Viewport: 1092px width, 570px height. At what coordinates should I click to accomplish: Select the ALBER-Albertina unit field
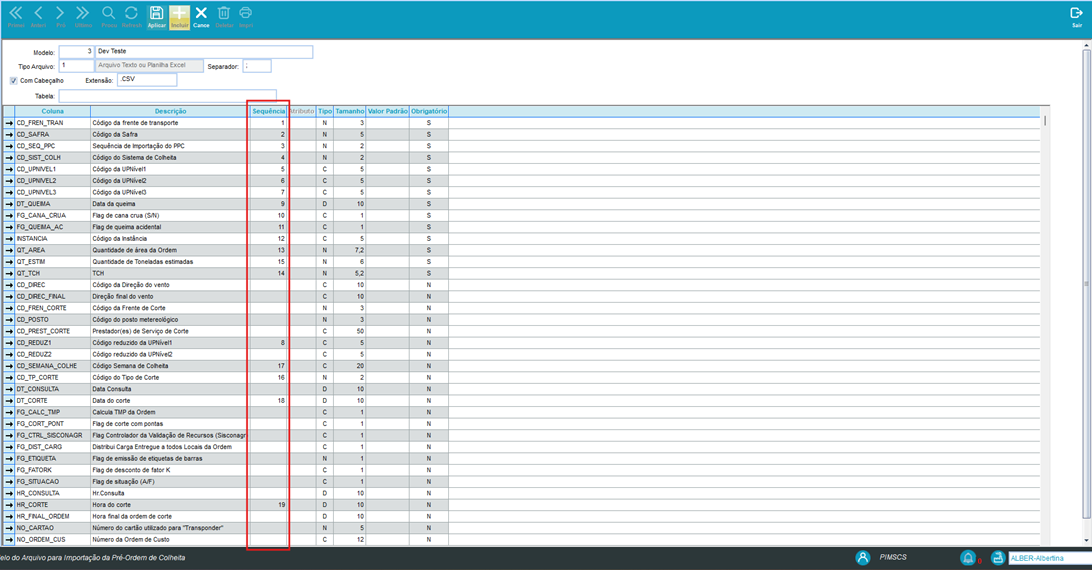1050,558
